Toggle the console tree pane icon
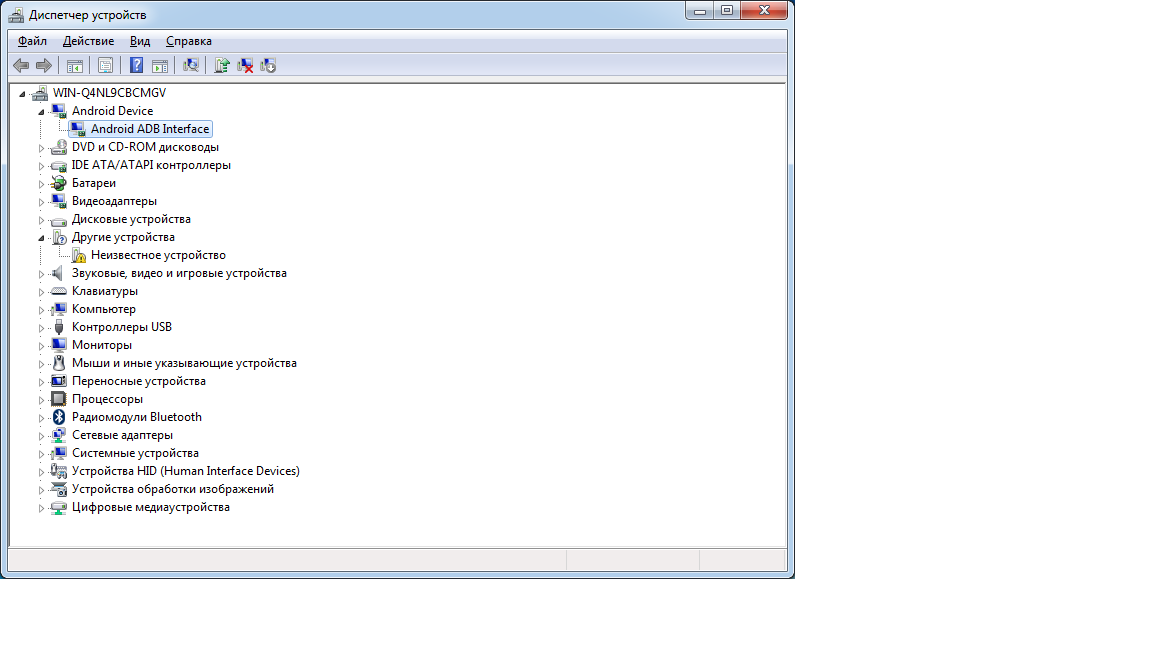 (x=75, y=65)
